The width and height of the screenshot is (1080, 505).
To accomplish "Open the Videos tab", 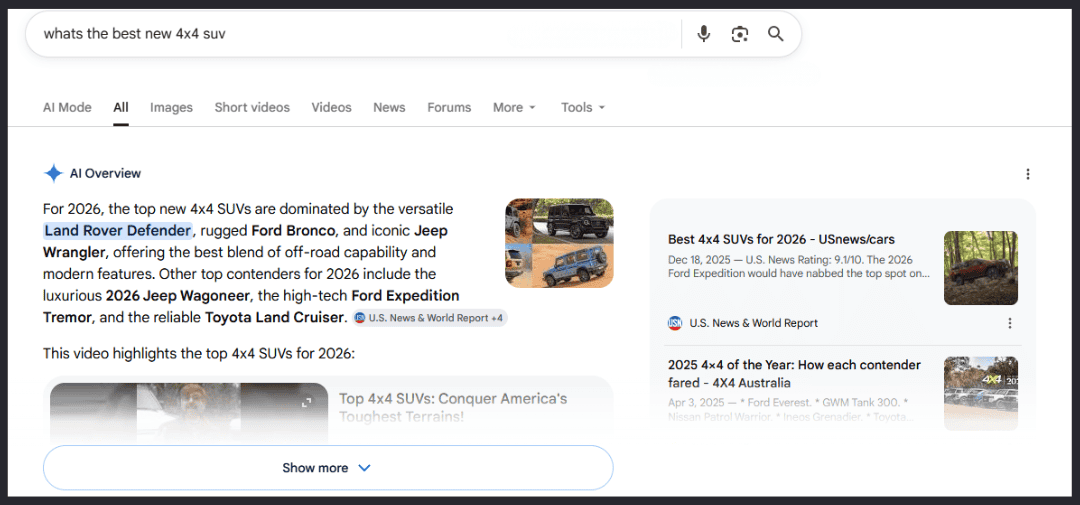I will [x=331, y=107].
